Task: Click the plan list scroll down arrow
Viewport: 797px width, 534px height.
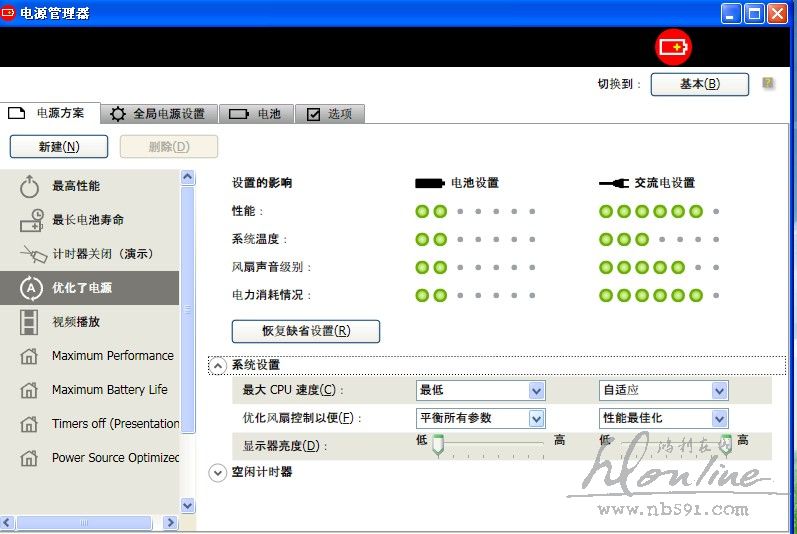Action: [x=188, y=506]
